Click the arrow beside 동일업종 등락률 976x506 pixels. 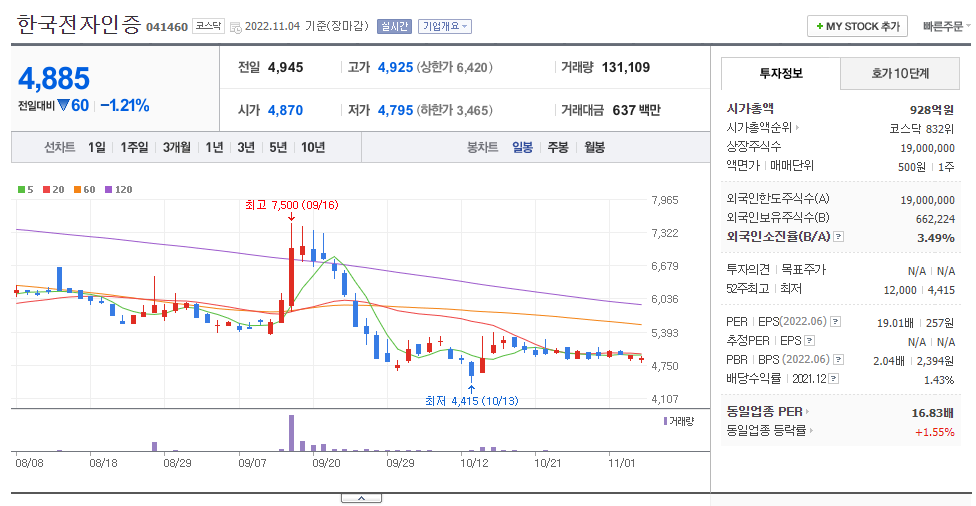tap(811, 430)
